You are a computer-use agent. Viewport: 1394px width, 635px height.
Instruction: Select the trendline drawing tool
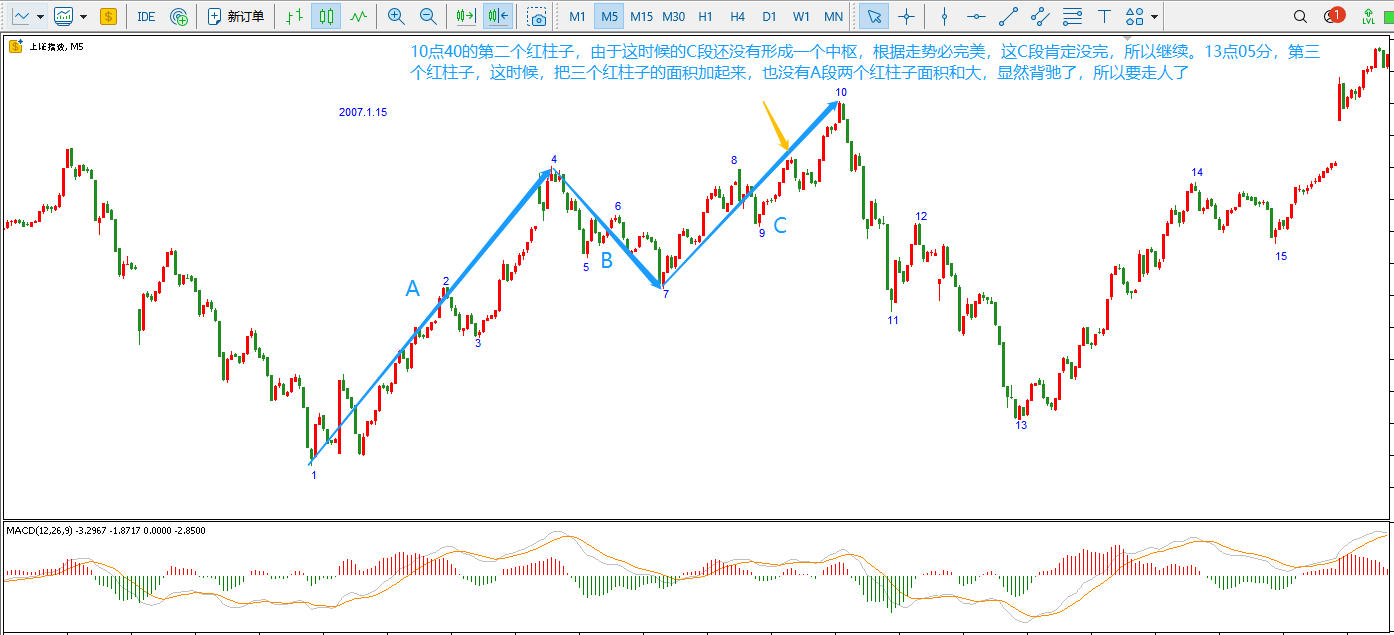pos(1008,16)
